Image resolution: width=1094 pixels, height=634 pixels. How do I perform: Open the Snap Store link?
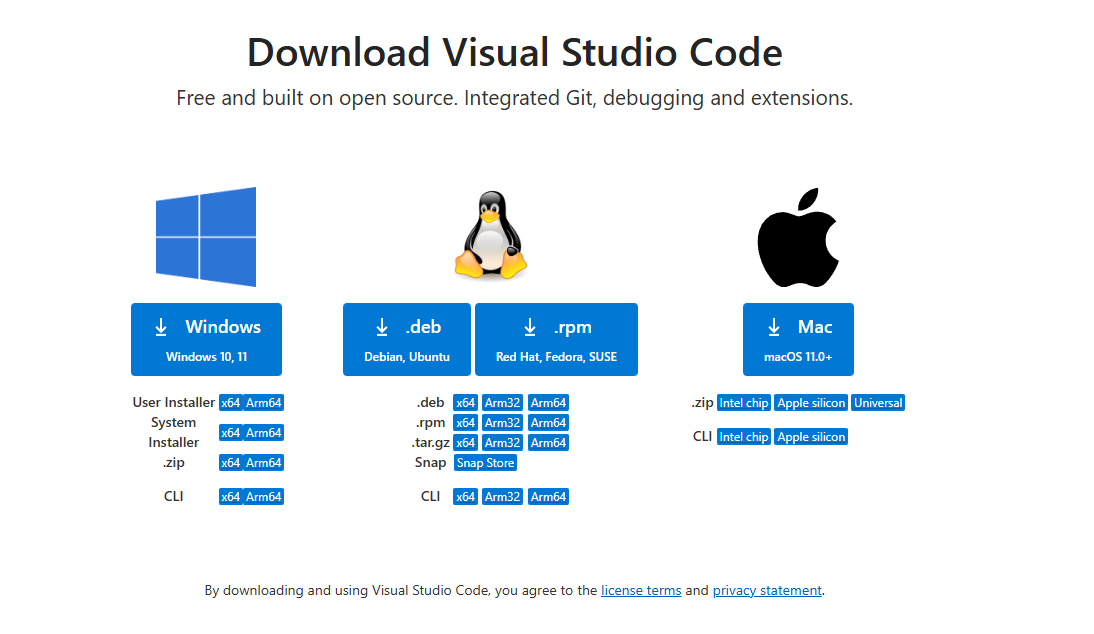[485, 463]
